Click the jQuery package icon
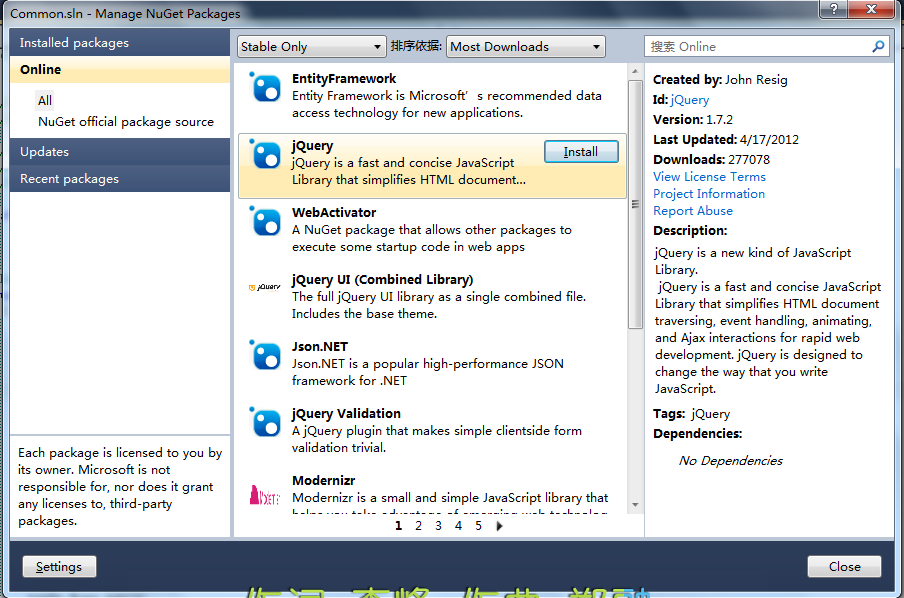The height and width of the screenshot is (598, 904). click(x=265, y=155)
